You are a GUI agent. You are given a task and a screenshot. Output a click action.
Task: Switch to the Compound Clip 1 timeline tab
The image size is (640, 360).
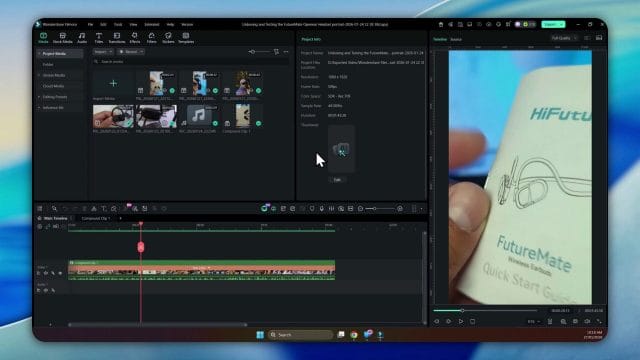[96, 218]
